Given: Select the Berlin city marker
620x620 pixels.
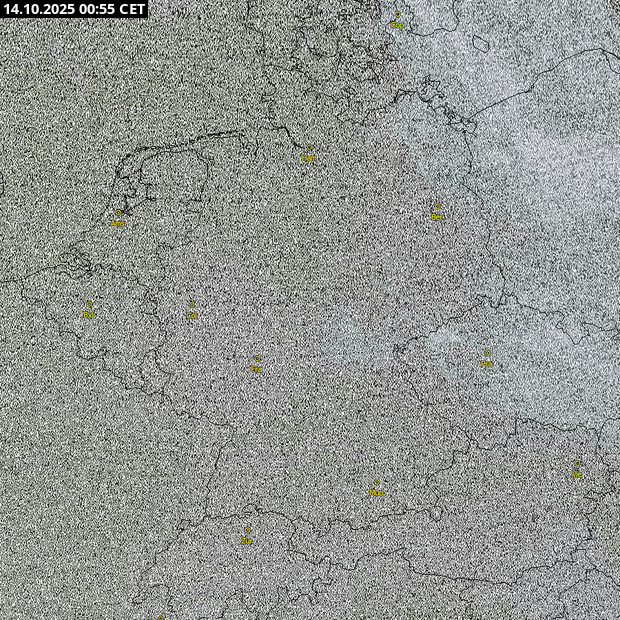Looking at the screenshot, I should pyautogui.click(x=437, y=207).
